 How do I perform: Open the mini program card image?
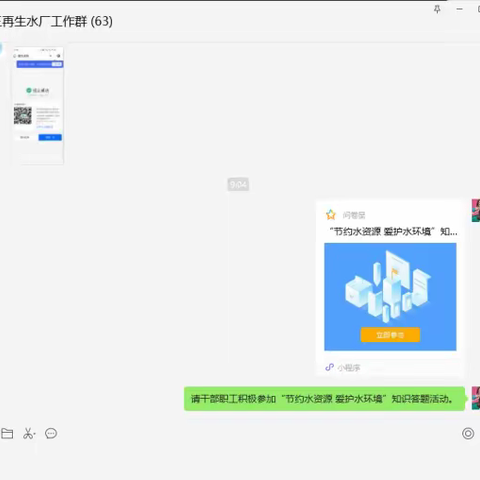(390, 297)
